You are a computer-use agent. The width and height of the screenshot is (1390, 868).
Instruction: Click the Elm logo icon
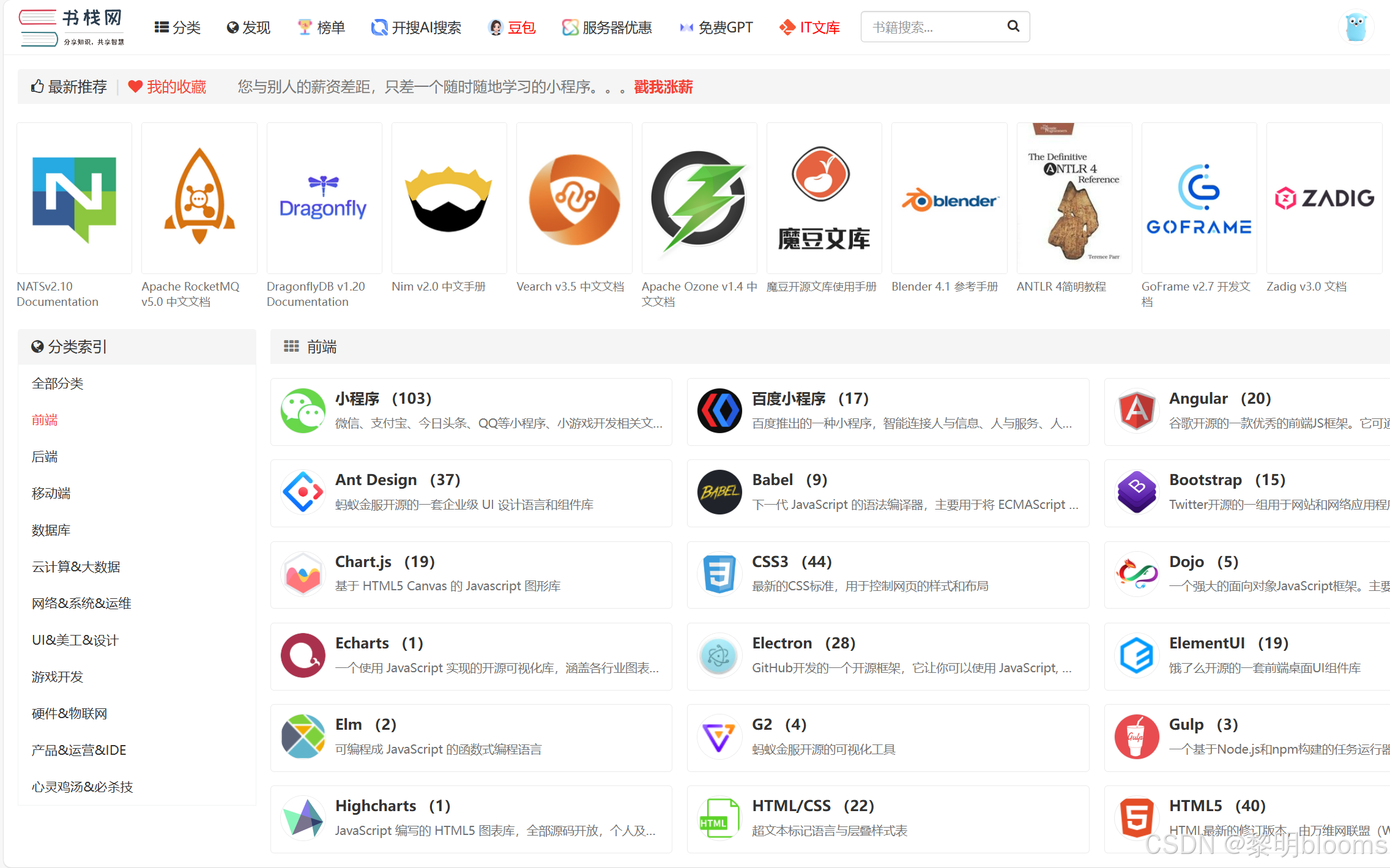click(x=303, y=737)
